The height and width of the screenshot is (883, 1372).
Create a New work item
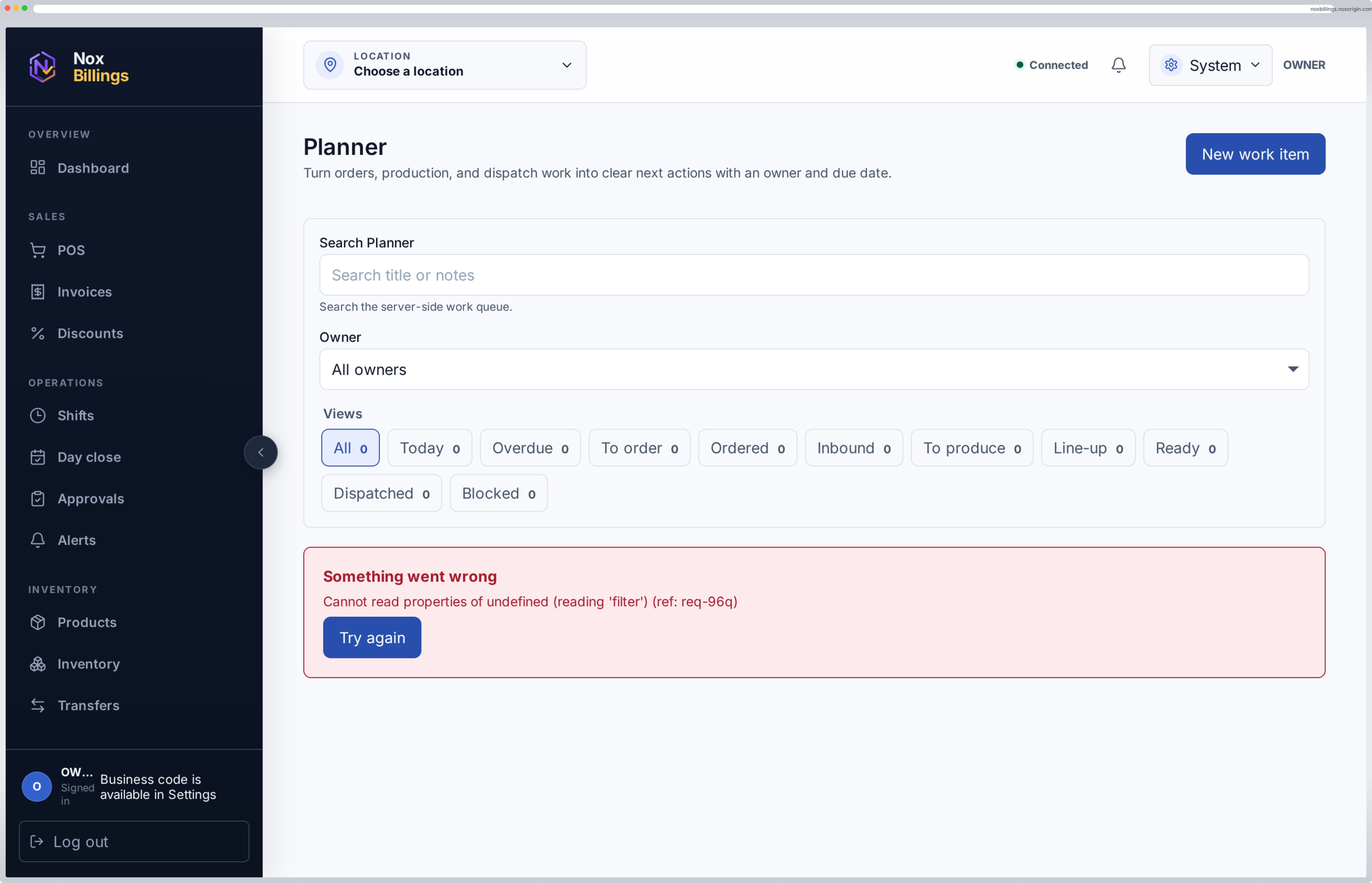(x=1255, y=154)
